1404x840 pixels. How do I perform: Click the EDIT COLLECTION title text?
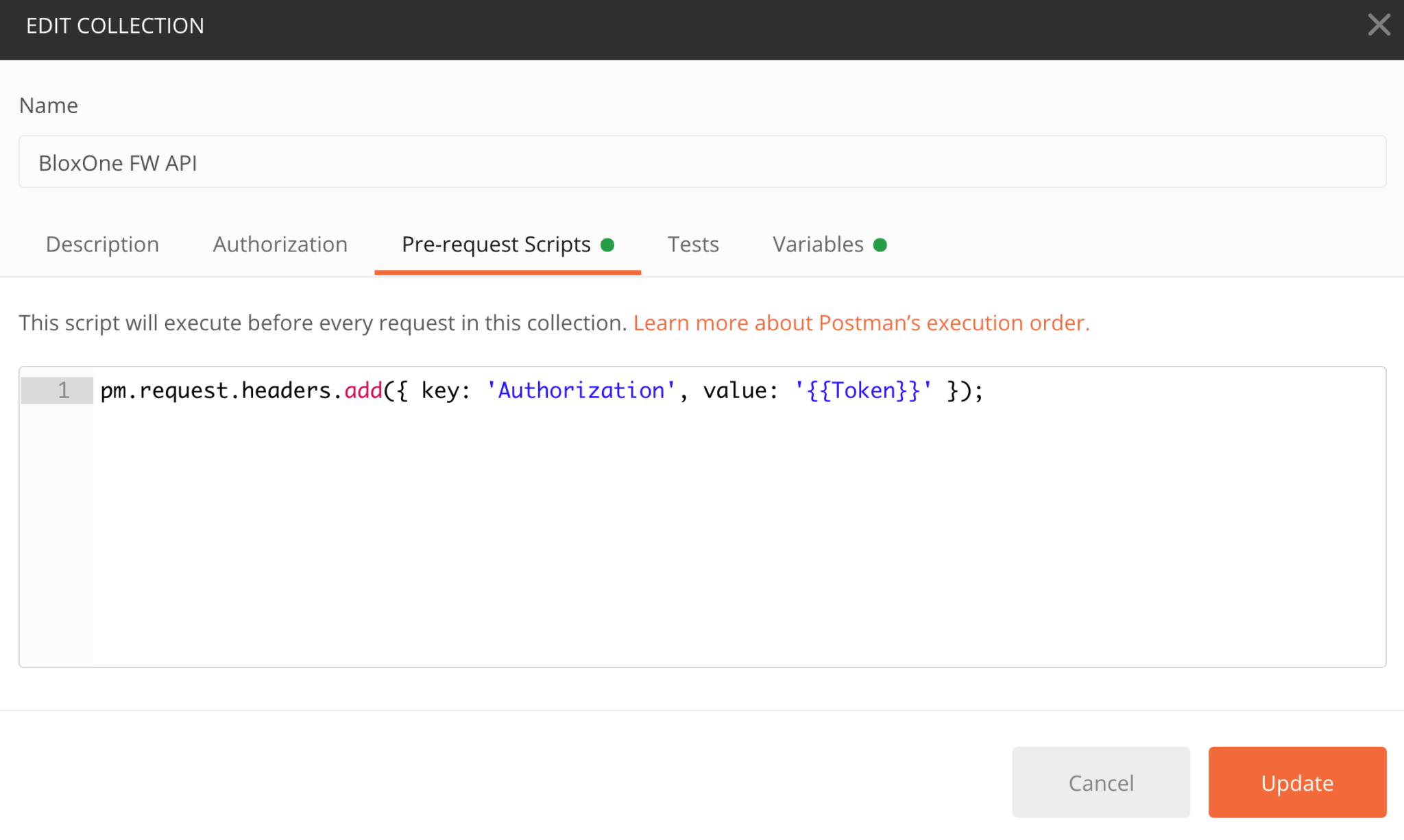click(x=115, y=25)
